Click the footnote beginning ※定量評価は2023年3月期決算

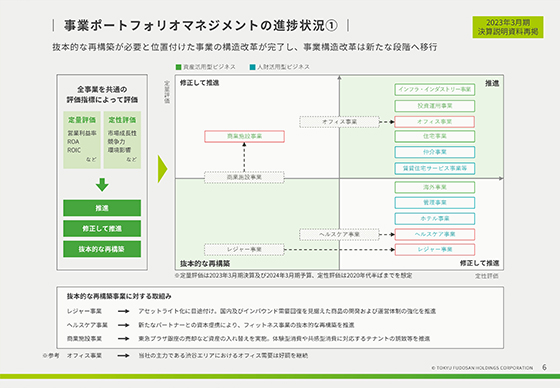[293, 275]
